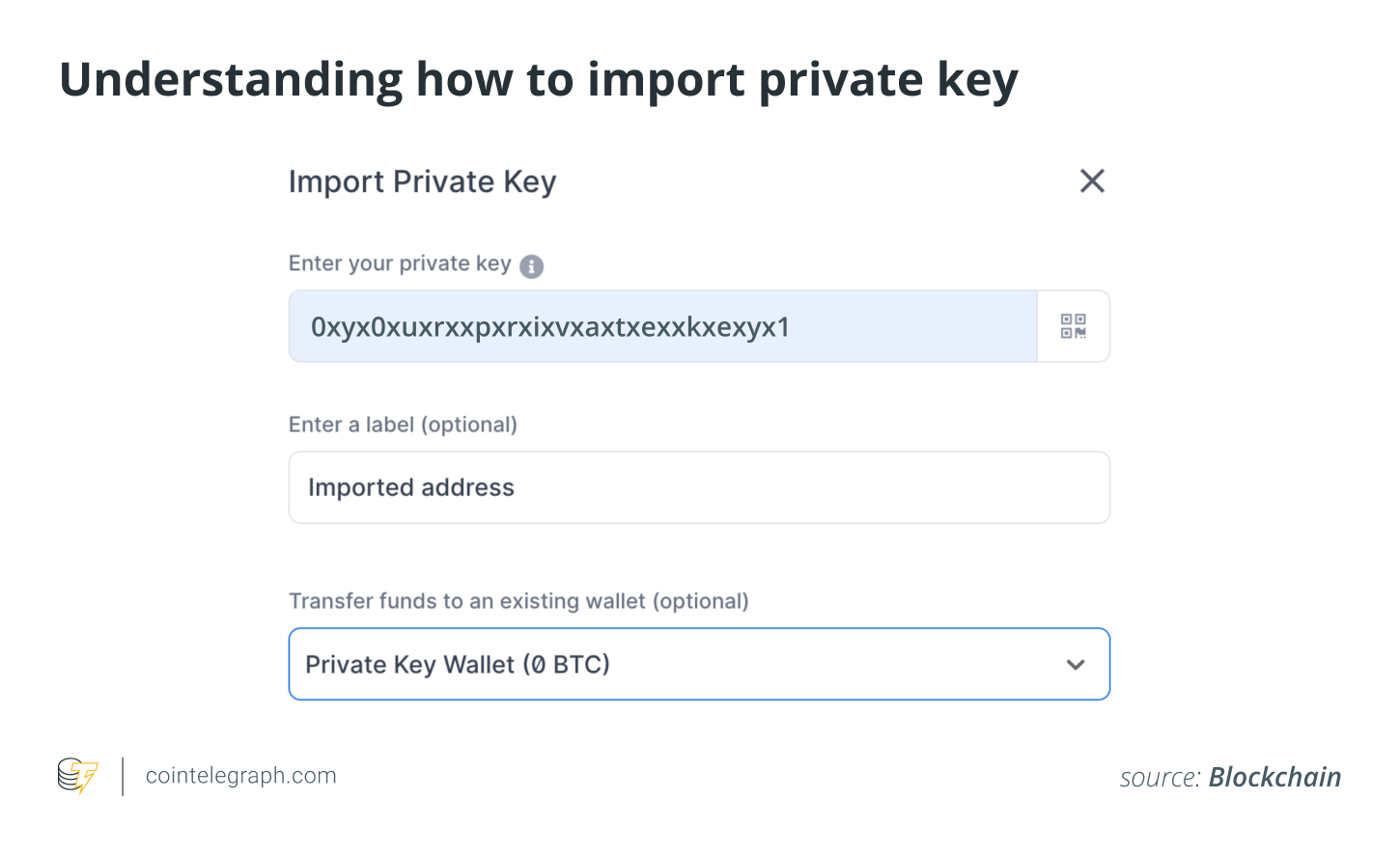The height and width of the screenshot is (854, 1400).
Task: Close the Import Private Key dialog
Action: click(1092, 180)
